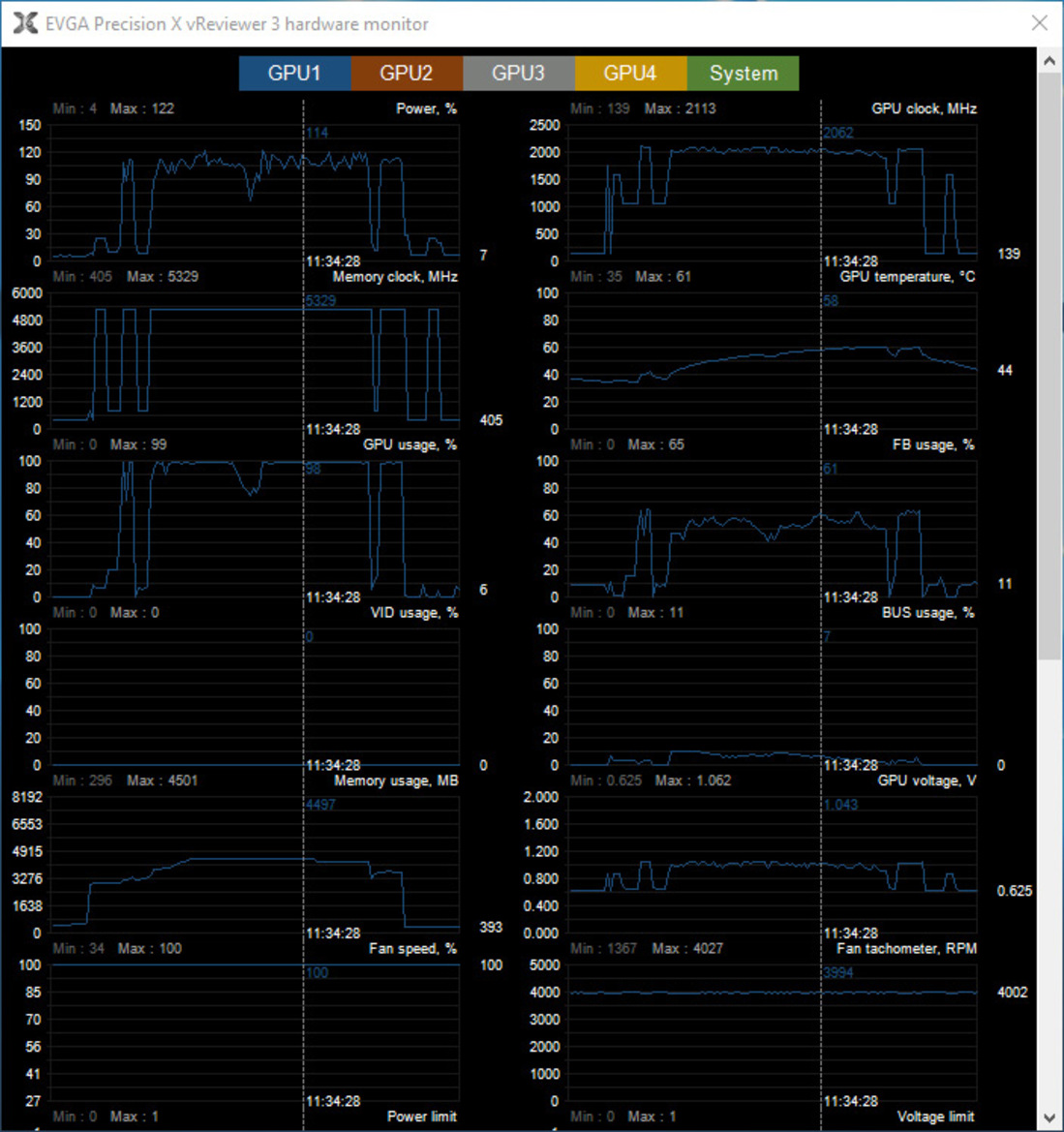The width and height of the screenshot is (1064, 1132).
Task: Close the hardware monitor window
Action: (1040, 23)
